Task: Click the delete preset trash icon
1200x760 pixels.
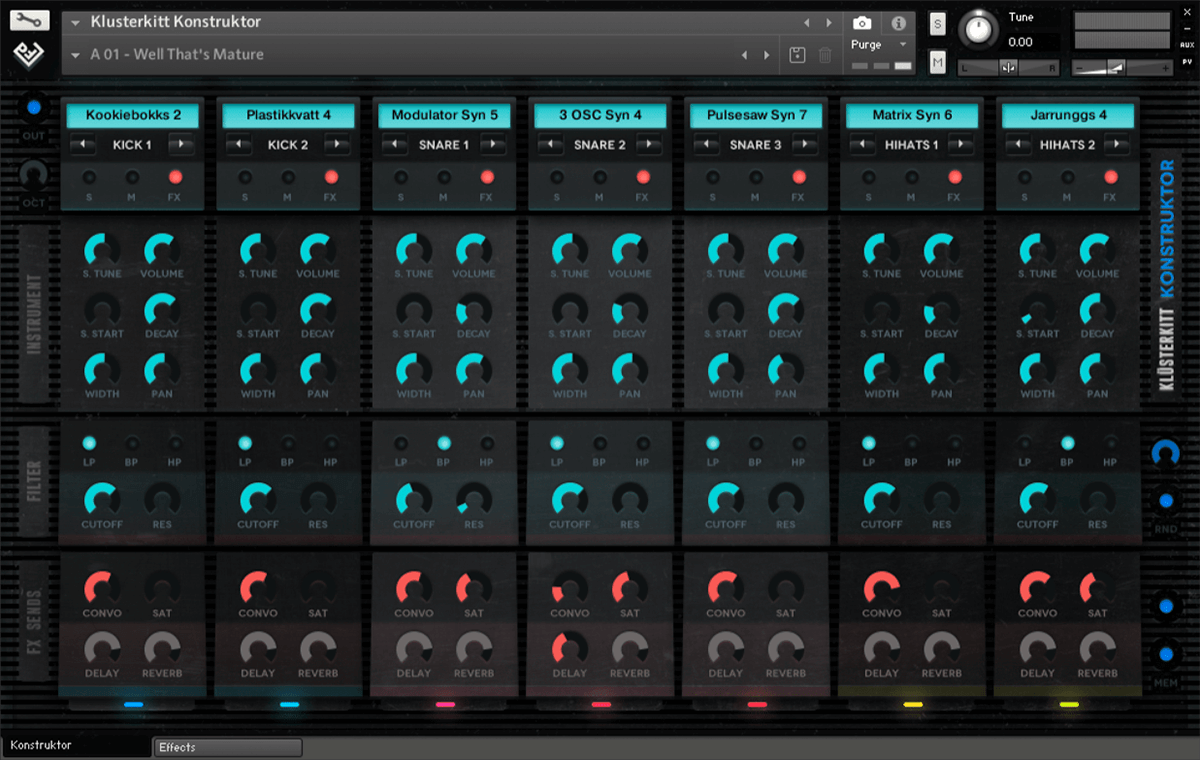Action: (825, 56)
